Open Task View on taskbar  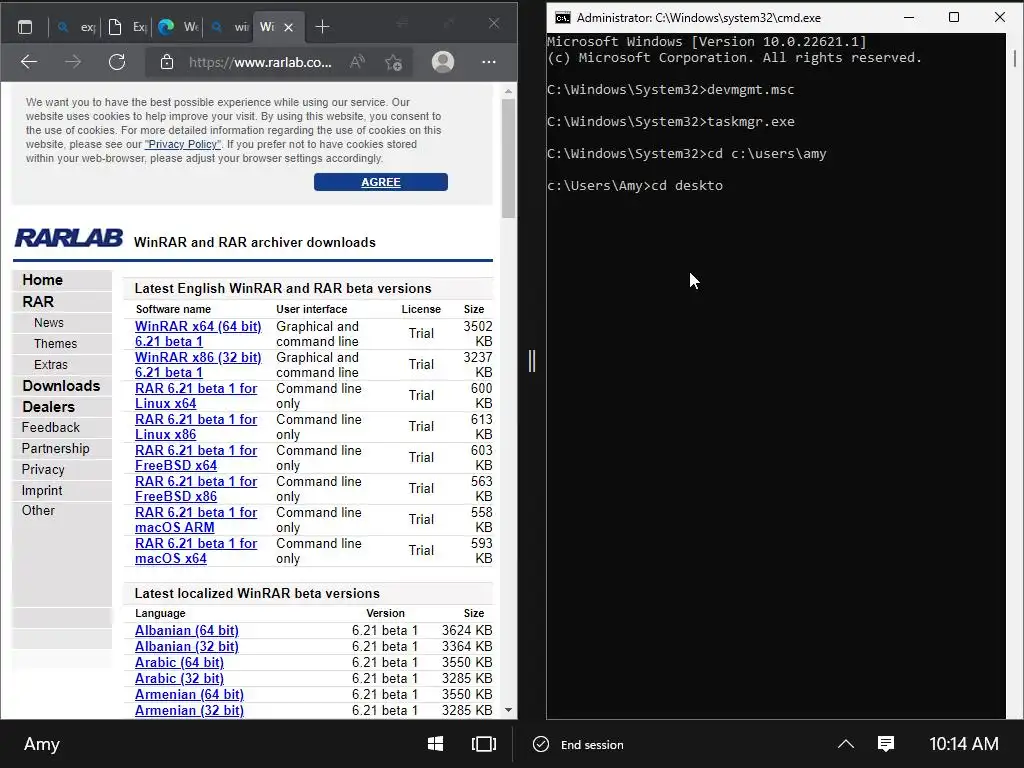[484, 744]
